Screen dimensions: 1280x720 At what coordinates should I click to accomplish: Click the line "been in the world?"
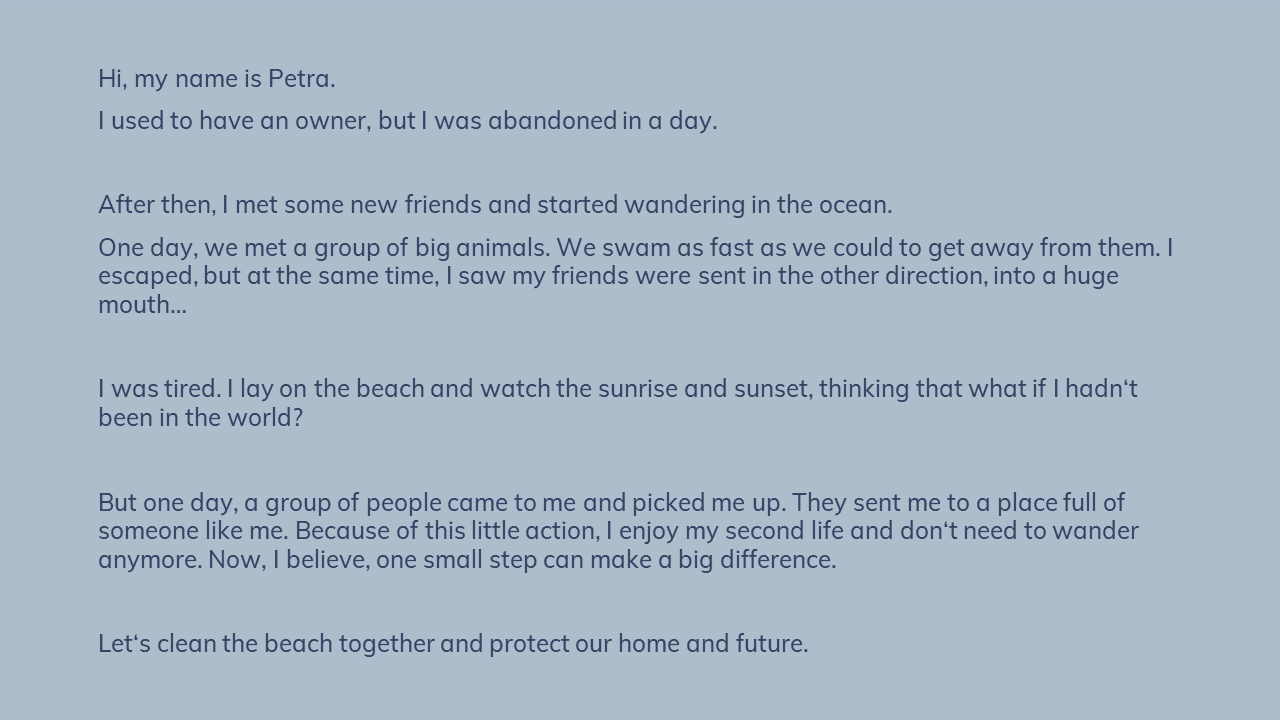tap(200, 418)
